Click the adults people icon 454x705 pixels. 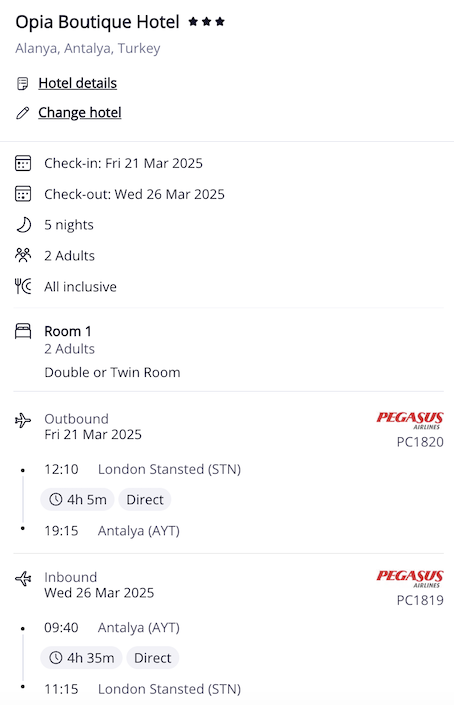(x=23, y=255)
